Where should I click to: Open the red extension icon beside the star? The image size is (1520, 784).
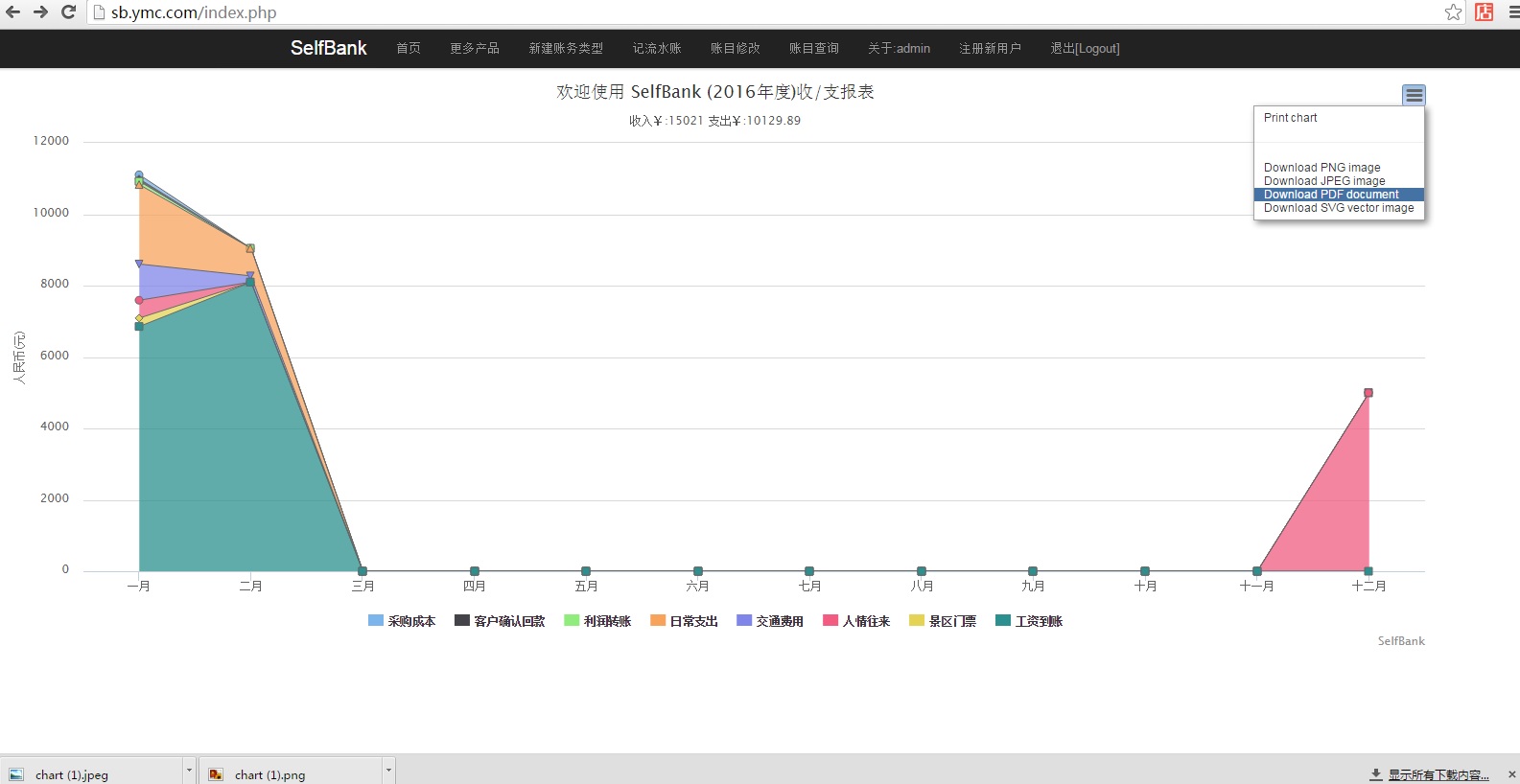click(1485, 12)
